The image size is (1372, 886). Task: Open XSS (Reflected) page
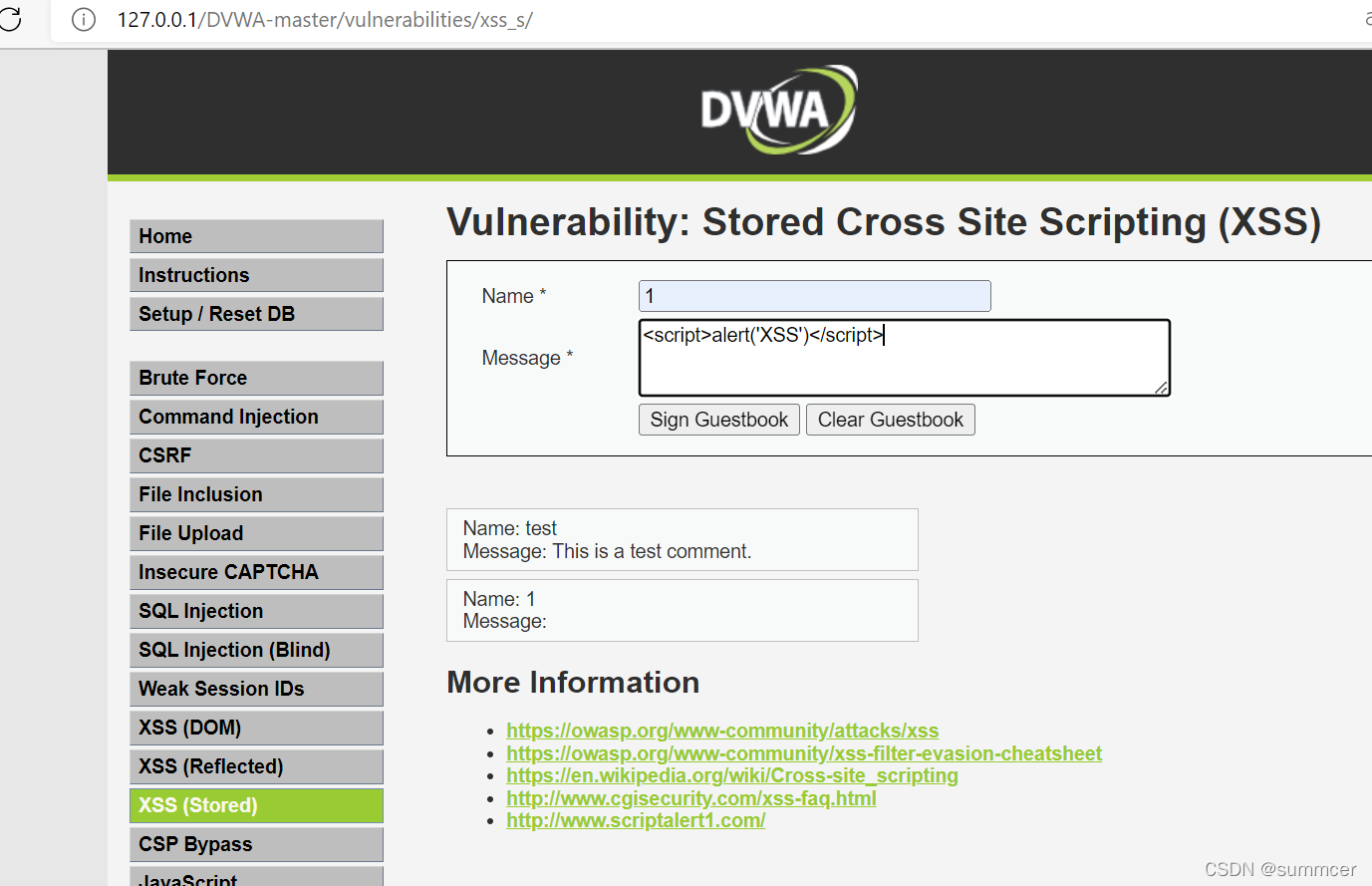coord(256,766)
